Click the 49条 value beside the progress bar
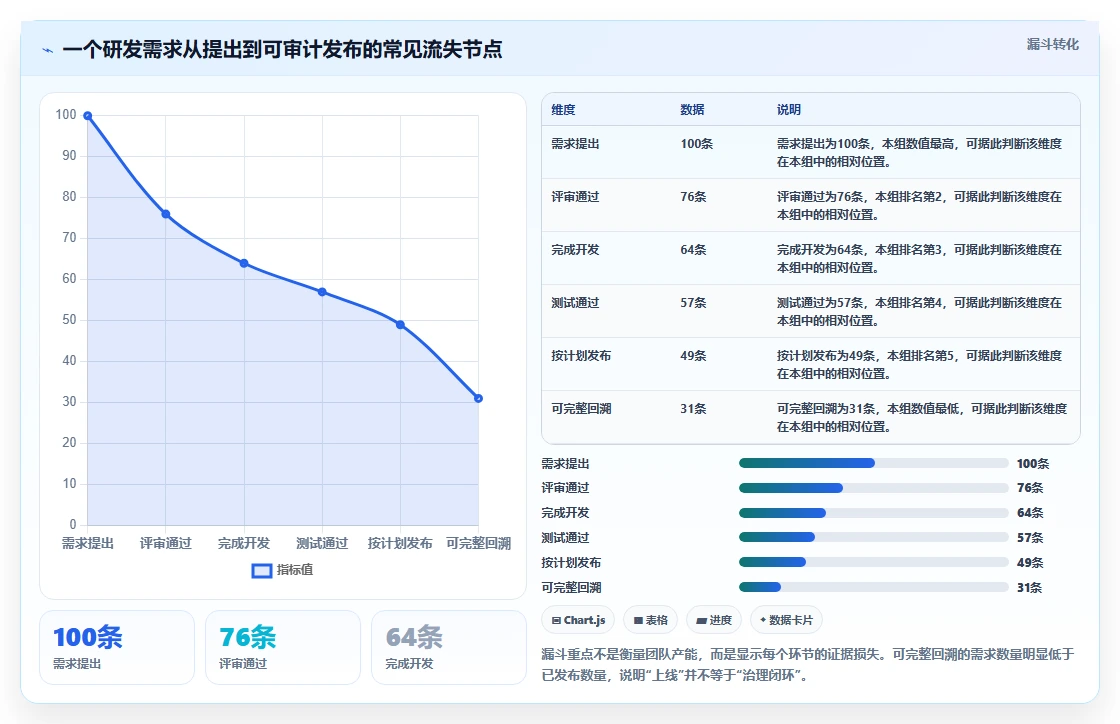Viewport: 1120px width, 724px height. coord(1030,563)
